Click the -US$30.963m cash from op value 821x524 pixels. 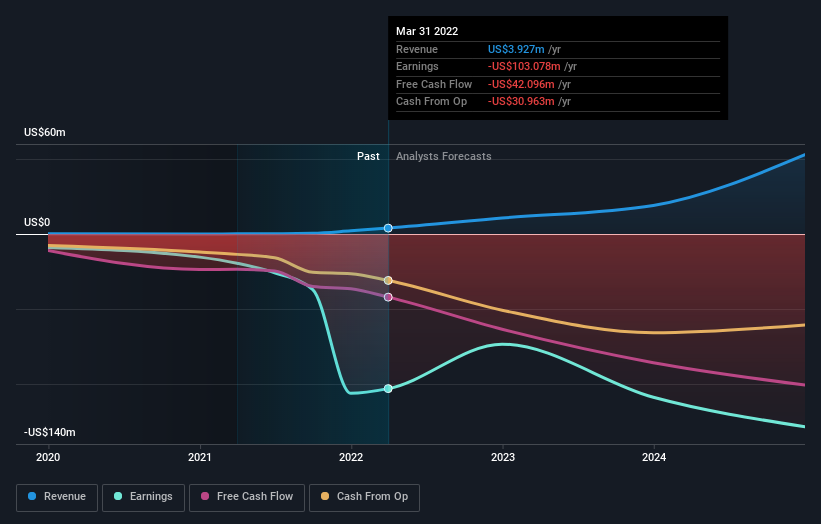coord(521,102)
